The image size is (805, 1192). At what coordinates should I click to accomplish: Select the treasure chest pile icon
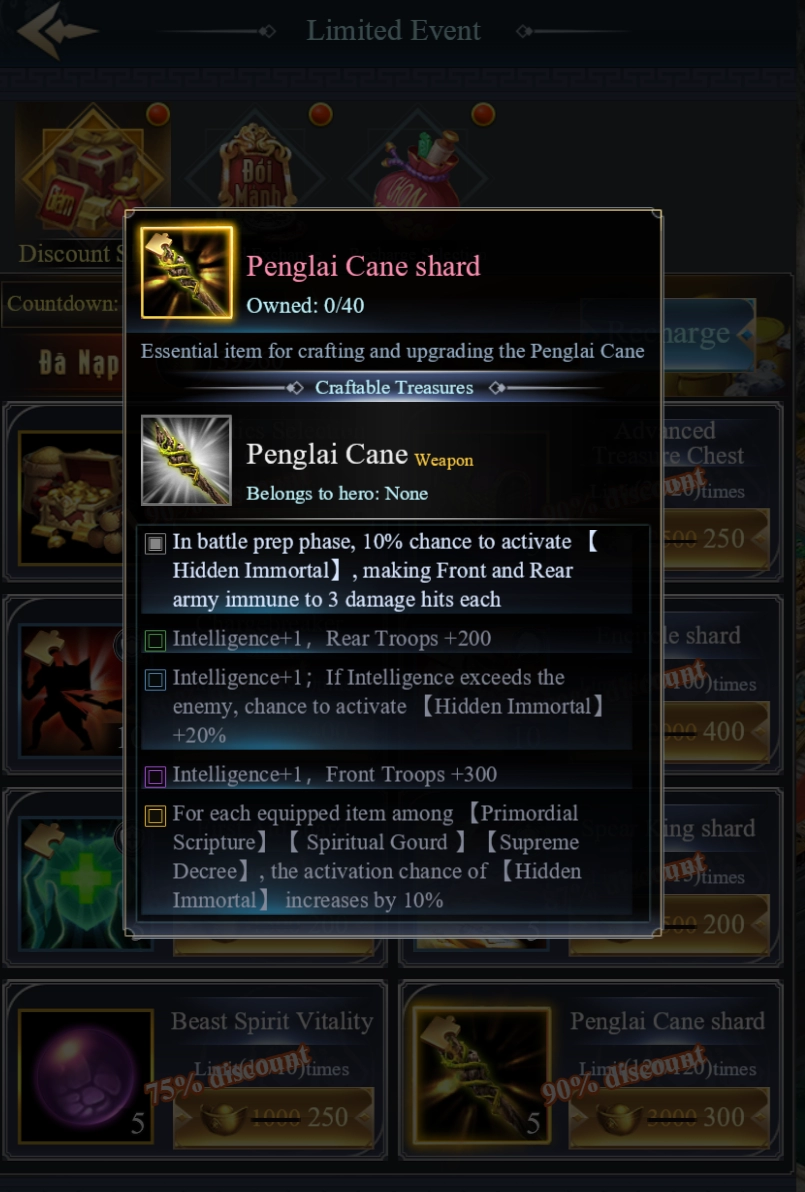[71, 498]
